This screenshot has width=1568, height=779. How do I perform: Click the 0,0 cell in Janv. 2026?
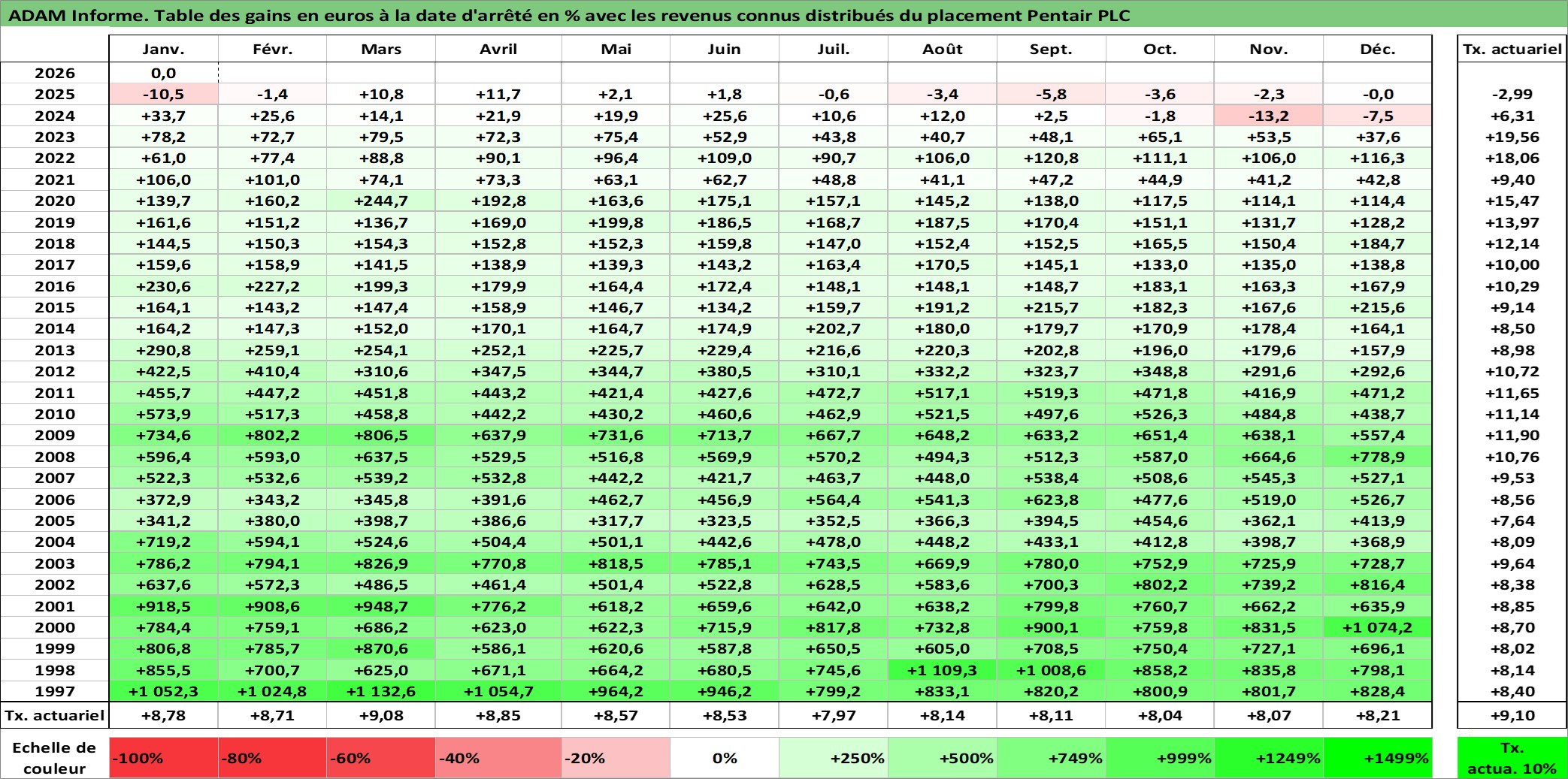164,73
